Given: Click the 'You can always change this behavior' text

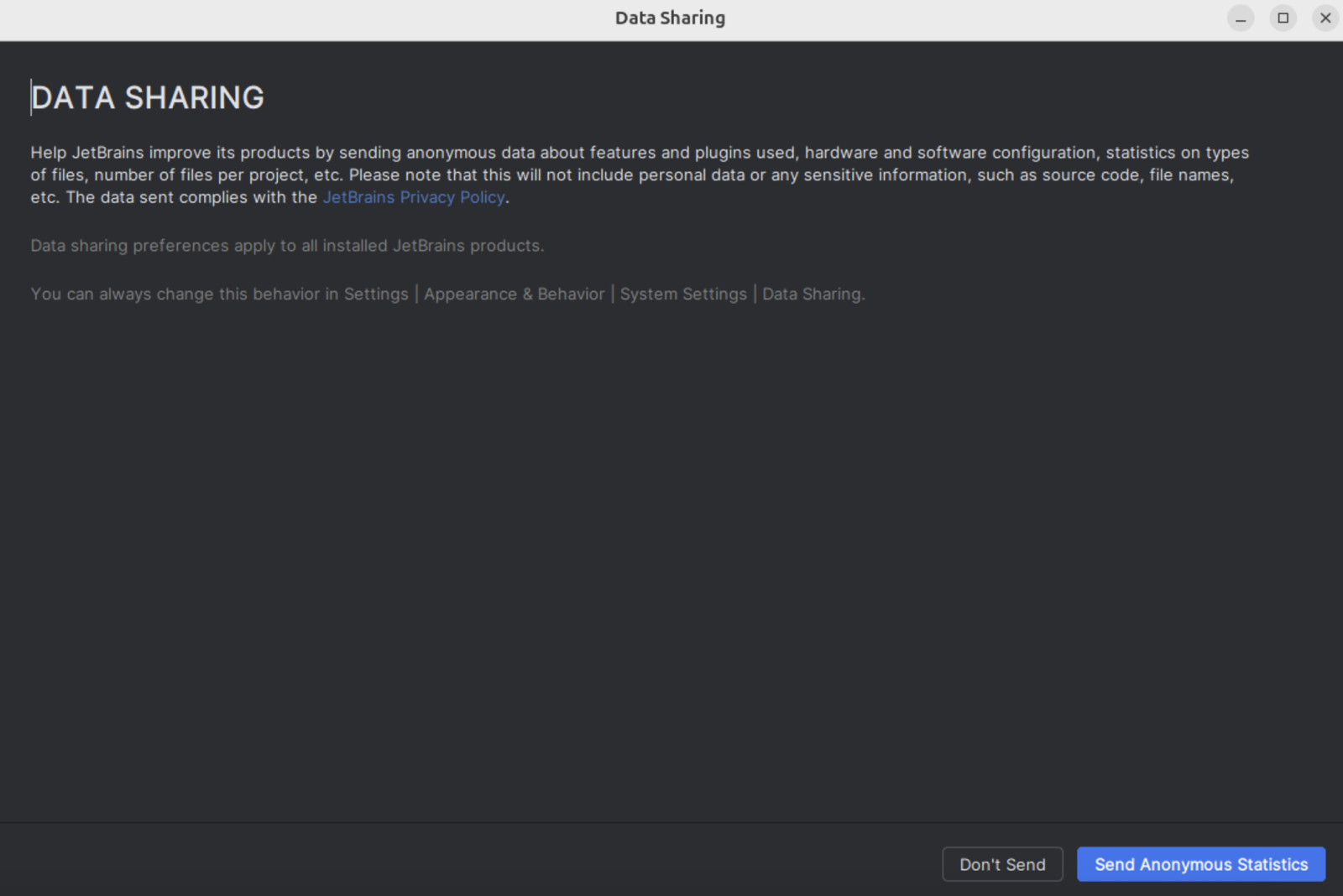Looking at the screenshot, I should tap(447, 294).
